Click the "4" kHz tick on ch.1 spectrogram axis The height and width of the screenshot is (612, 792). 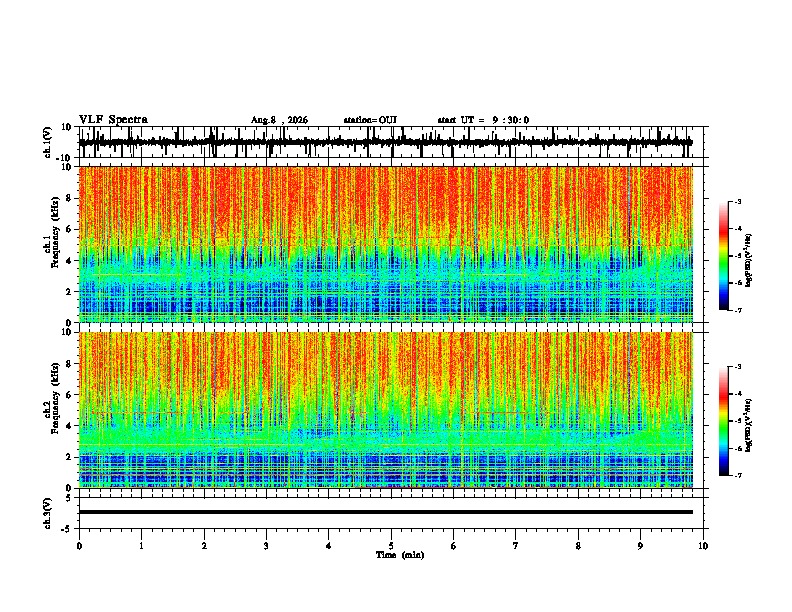coord(69,261)
